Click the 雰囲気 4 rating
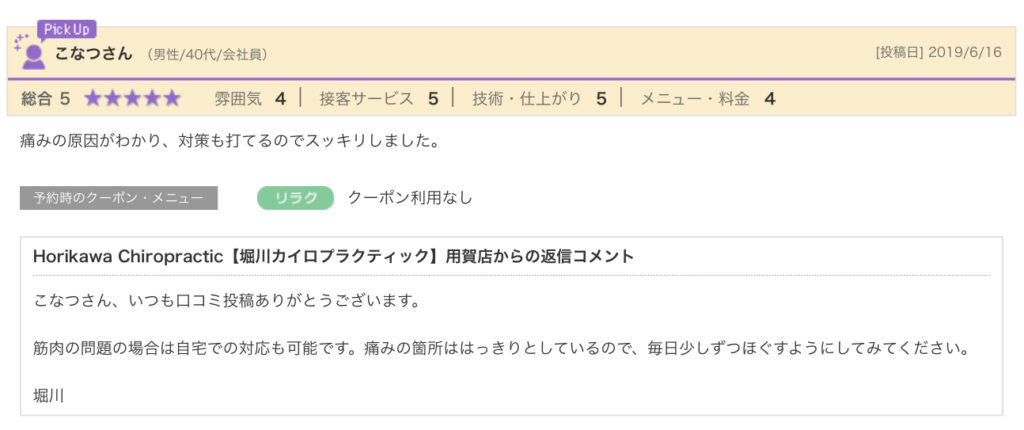The width and height of the screenshot is (1024, 430). (250, 98)
